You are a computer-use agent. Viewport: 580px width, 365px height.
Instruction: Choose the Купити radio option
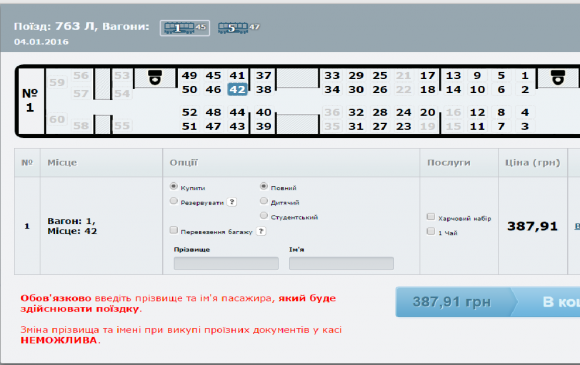tap(173, 186)
